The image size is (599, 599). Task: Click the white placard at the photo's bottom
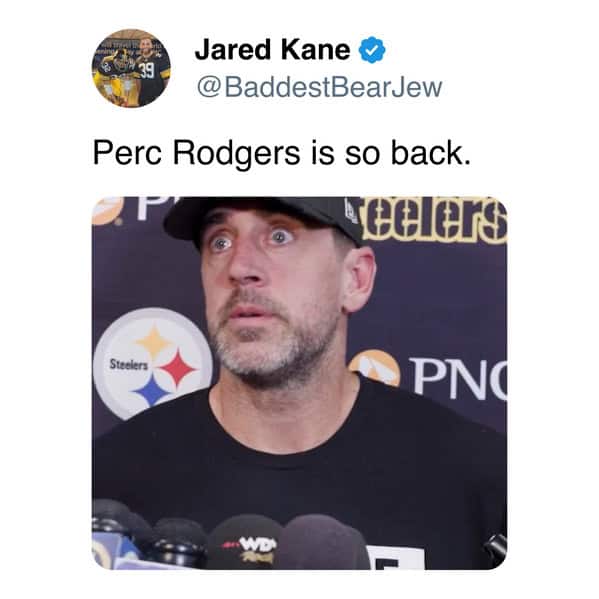[395, 558]
